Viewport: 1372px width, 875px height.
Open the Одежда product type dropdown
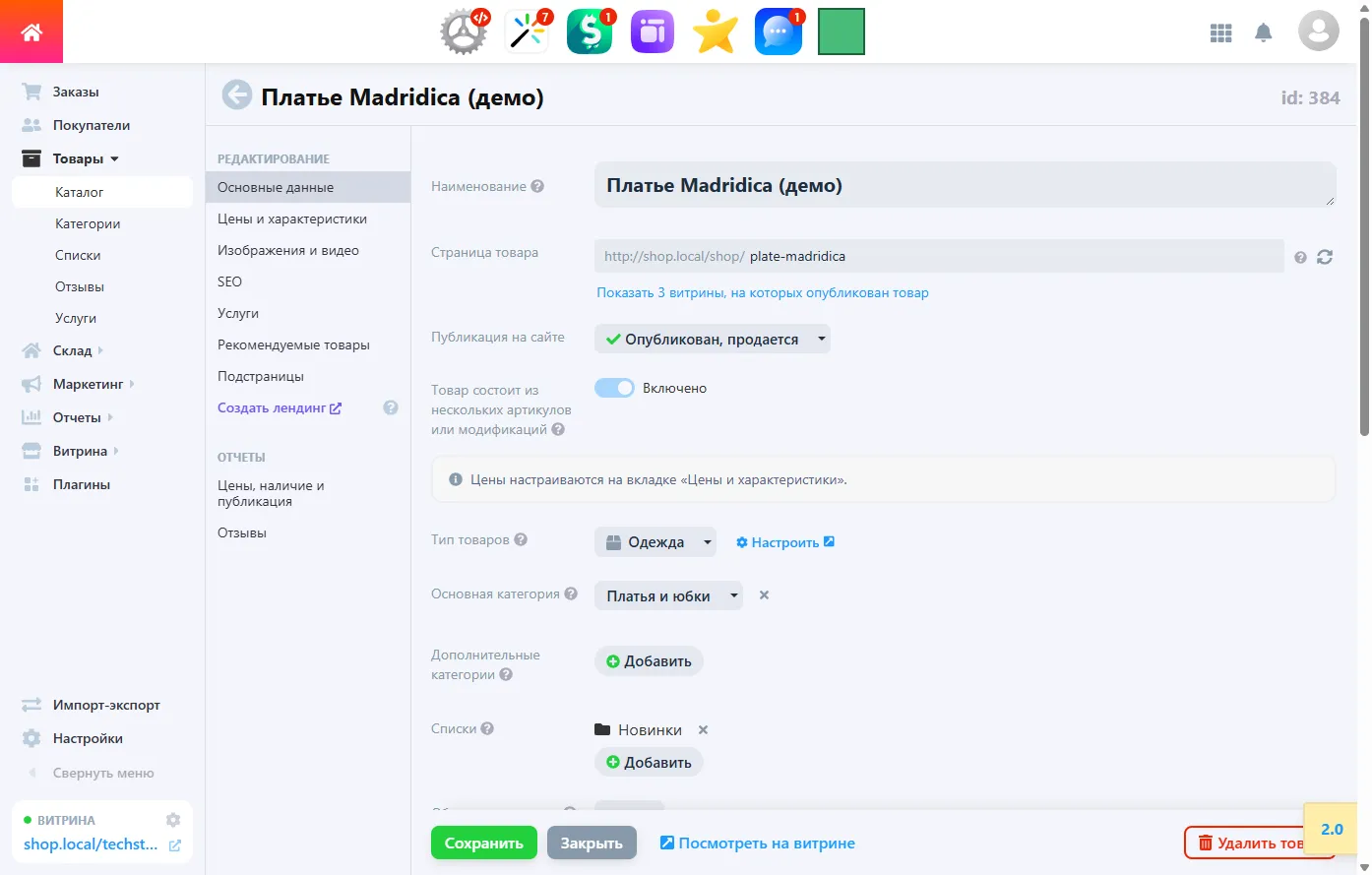tap(656, 542)
